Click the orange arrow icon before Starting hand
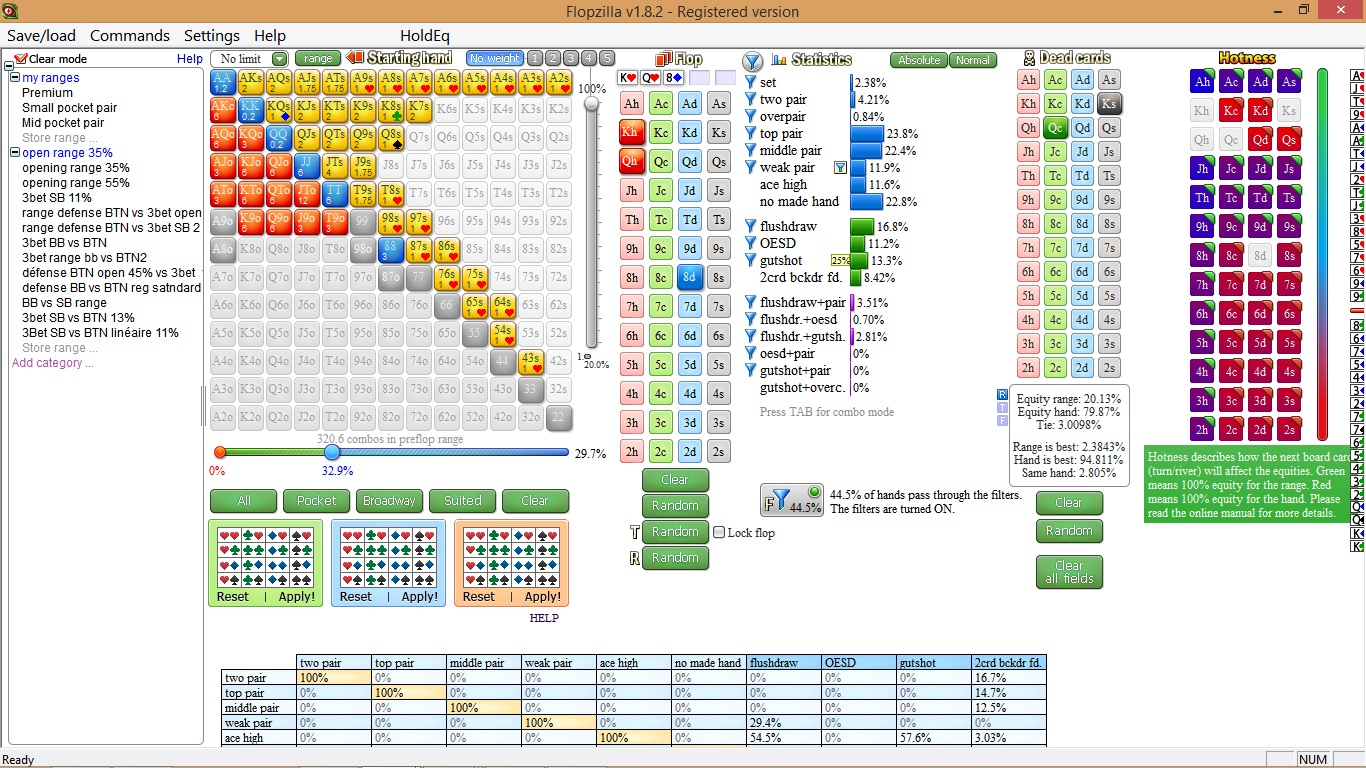The height and width of the screenshot is (768, 1366). [x=355, y=58]
